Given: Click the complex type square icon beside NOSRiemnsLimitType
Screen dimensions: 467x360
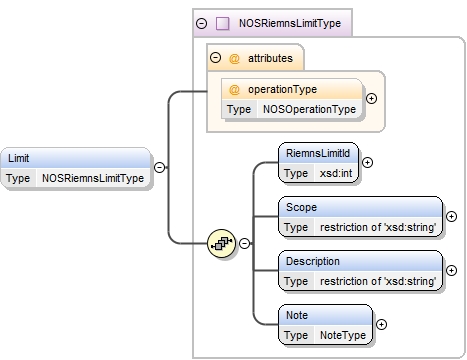Looking at the screenshot, I should (x=222, y=24).
